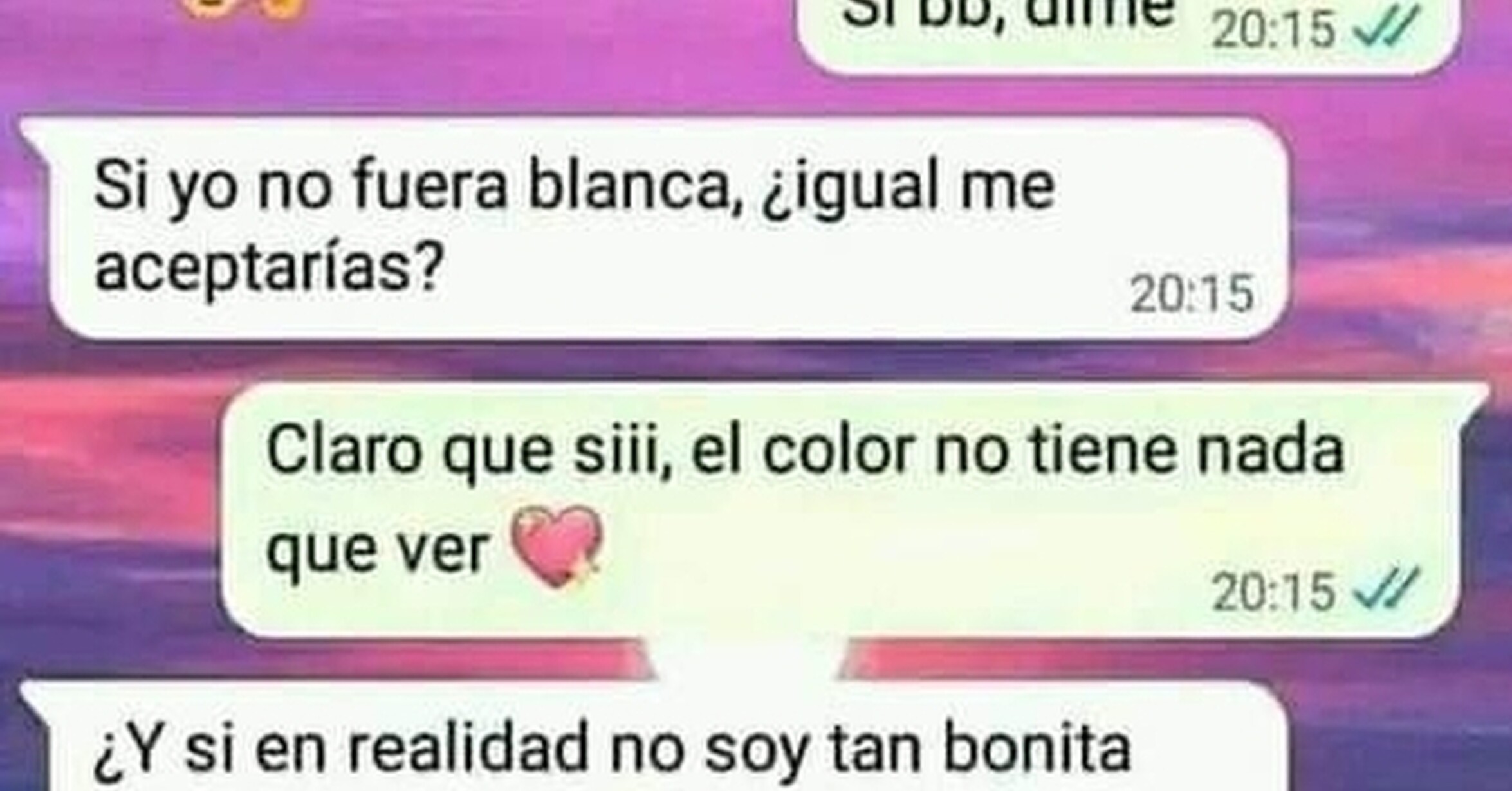Tap the pink heart emoji after 'que ver'
The height and width of the screenshot is (791, 1512).
tap(557, 547)
